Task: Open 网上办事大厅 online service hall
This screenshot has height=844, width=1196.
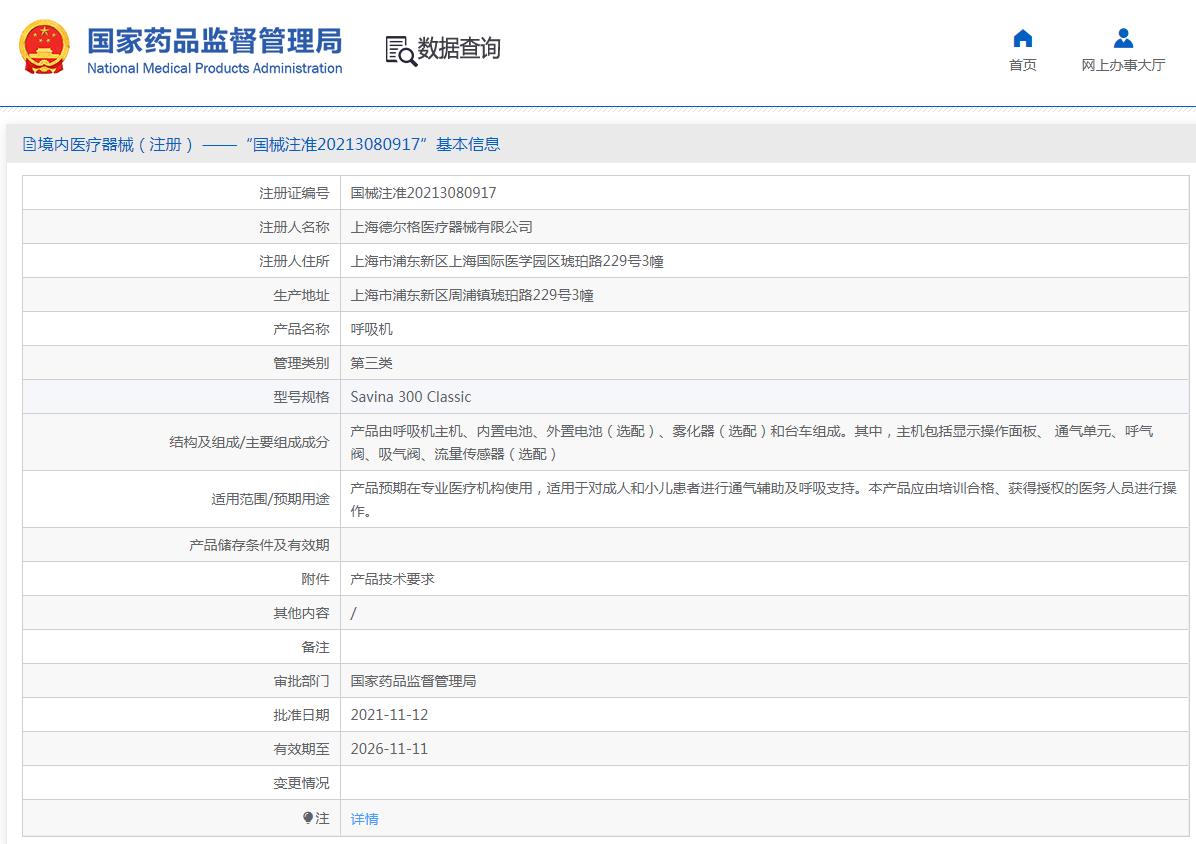Action: click(x=1123, y=62)
